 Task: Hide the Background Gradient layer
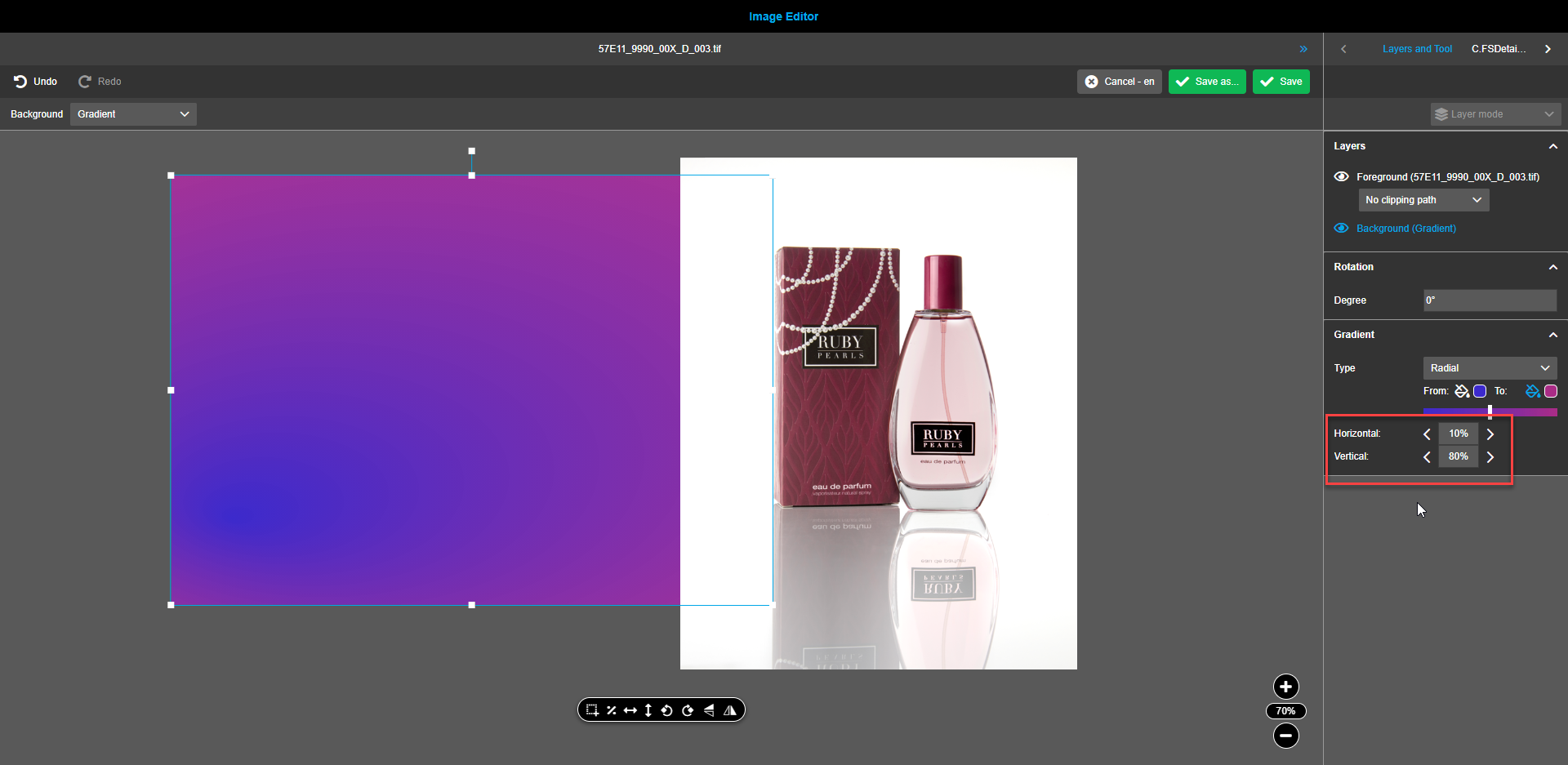point(1342,228)
